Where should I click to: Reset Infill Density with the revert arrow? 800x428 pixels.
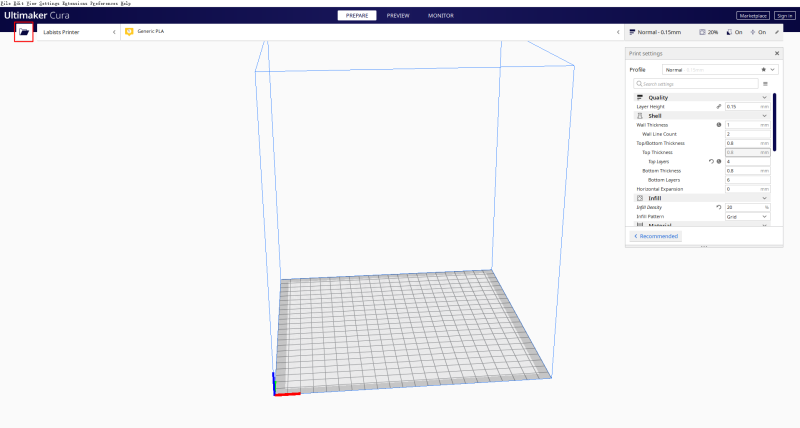[718, 207]
